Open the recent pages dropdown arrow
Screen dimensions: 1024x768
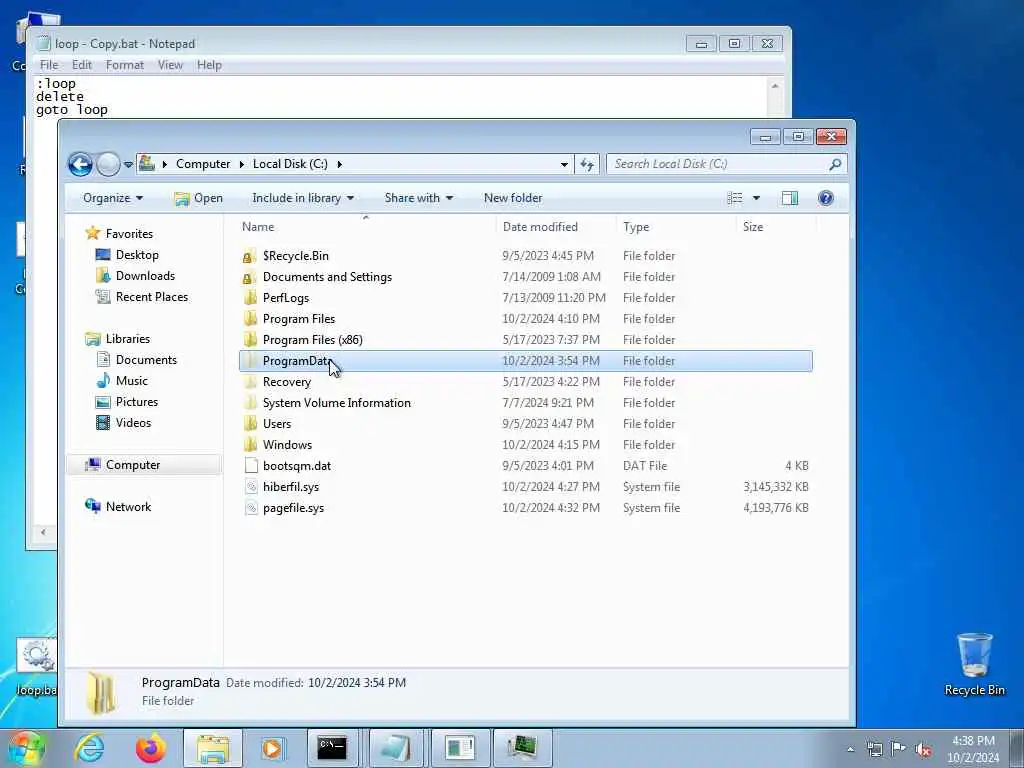point(128,165)
